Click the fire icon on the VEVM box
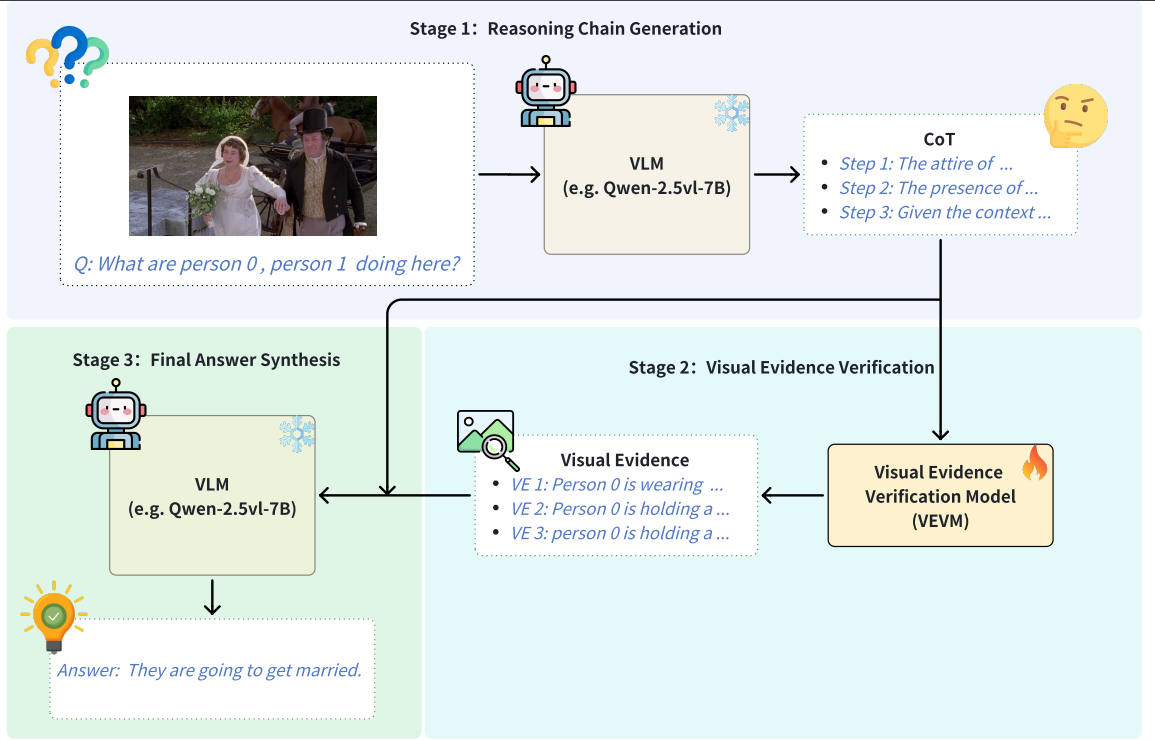Image resolution: width=1155 pixels, height=740 pixels. click(x=1034, y=462)
